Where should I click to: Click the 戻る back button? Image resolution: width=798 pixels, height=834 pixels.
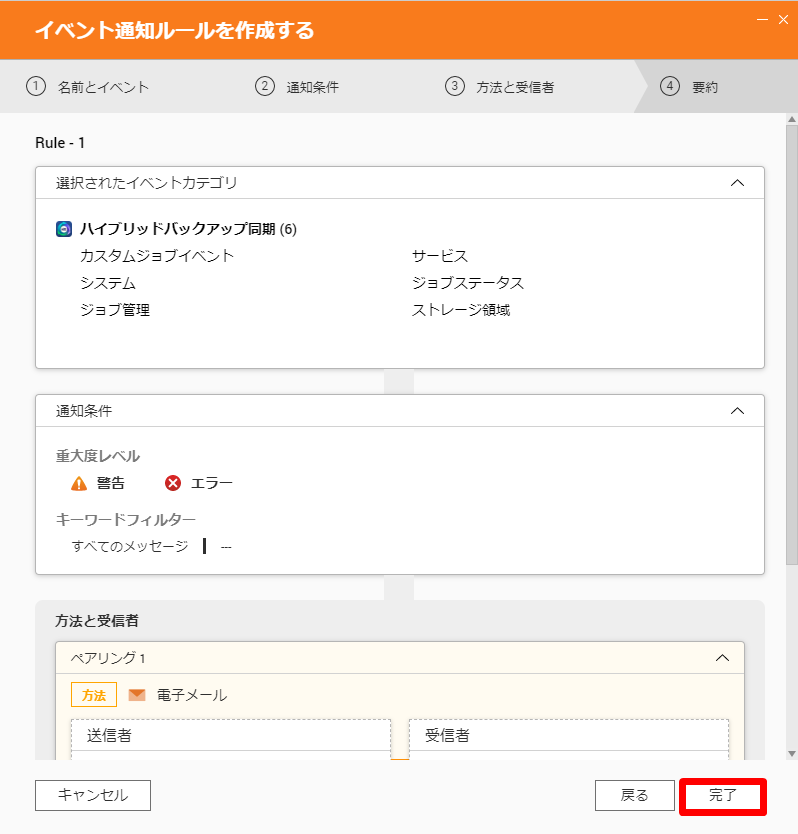tap(635, 796)
